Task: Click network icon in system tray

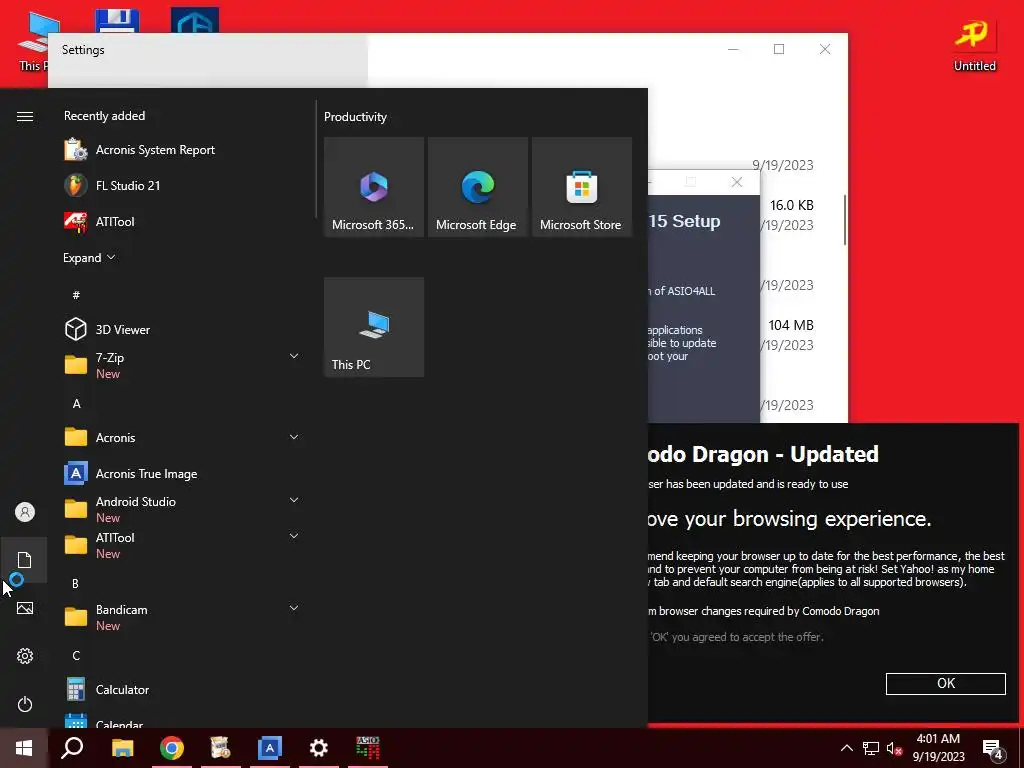Action: click(x=871, y=748)
